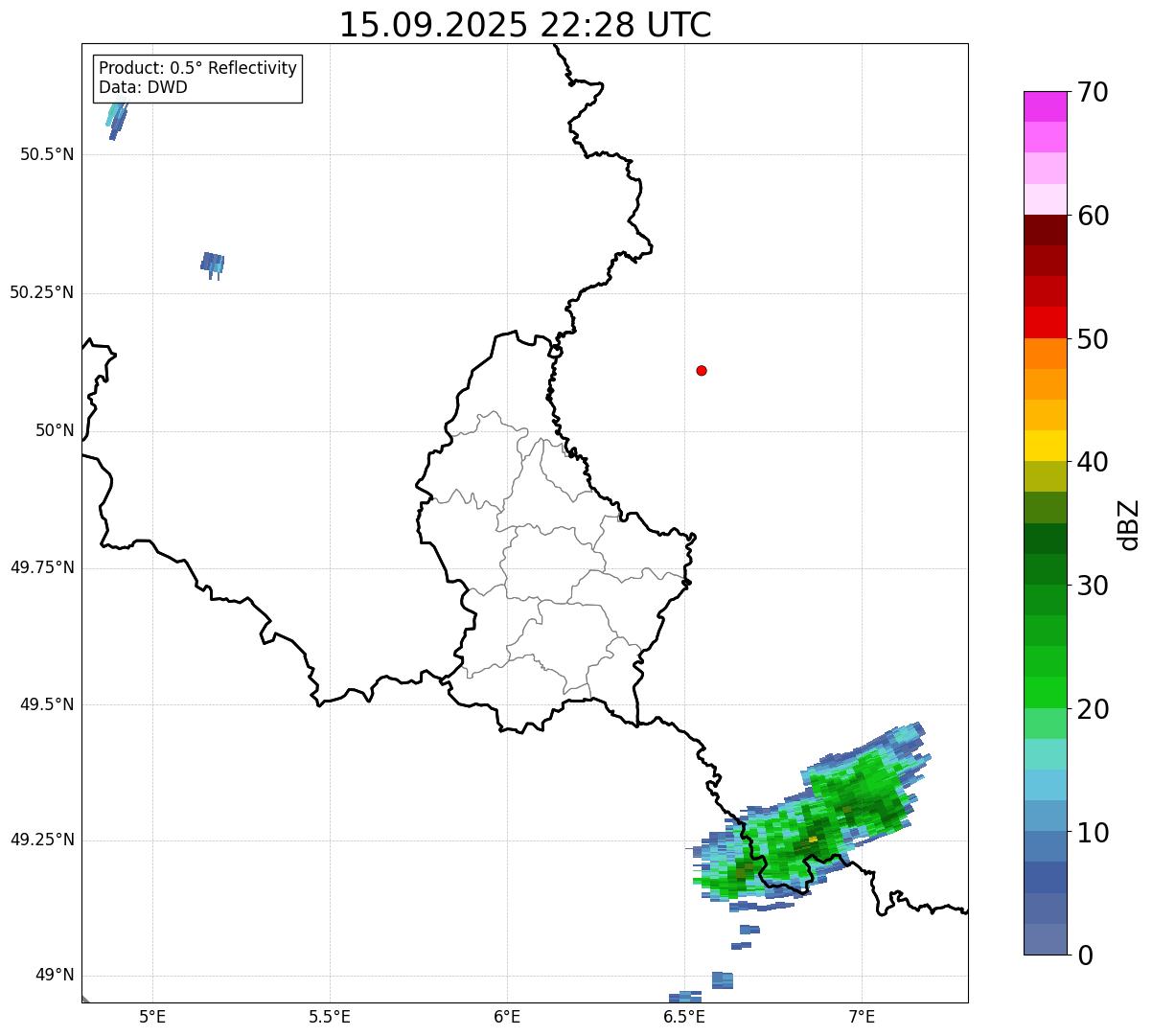Click the 6°E longitude tick label
1152x1036 pixels.
point(507,1017)
